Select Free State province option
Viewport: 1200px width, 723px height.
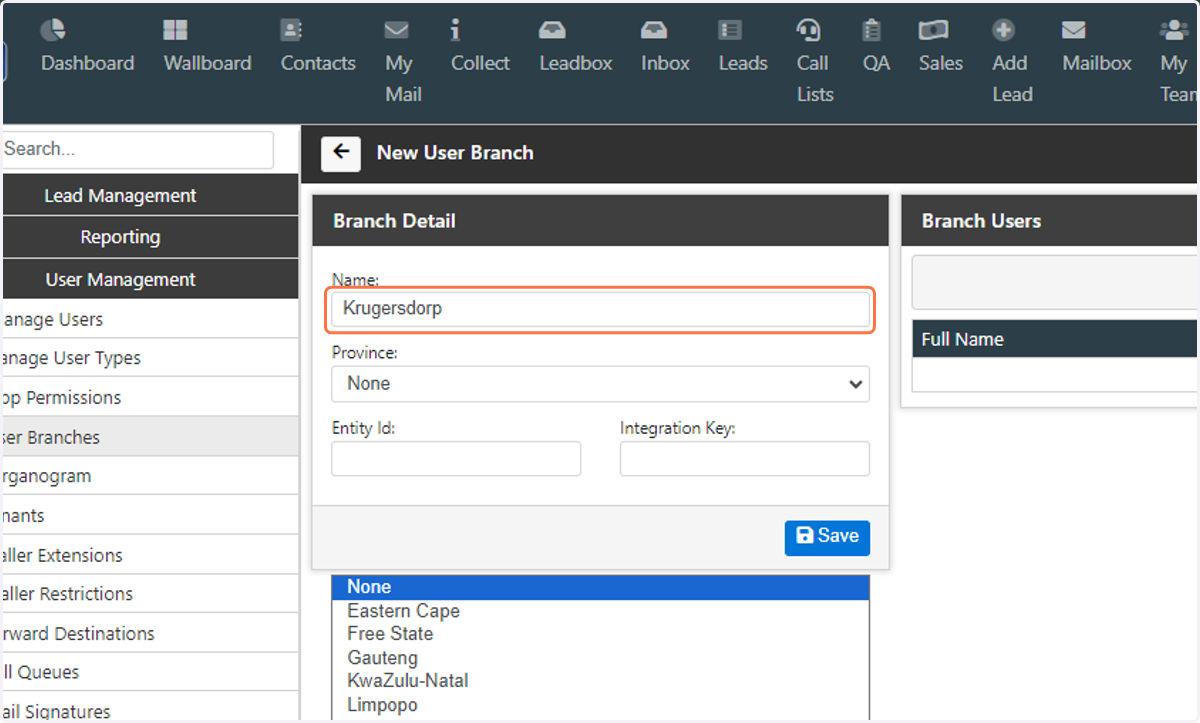pyautogui.click(x=600, y=634)
